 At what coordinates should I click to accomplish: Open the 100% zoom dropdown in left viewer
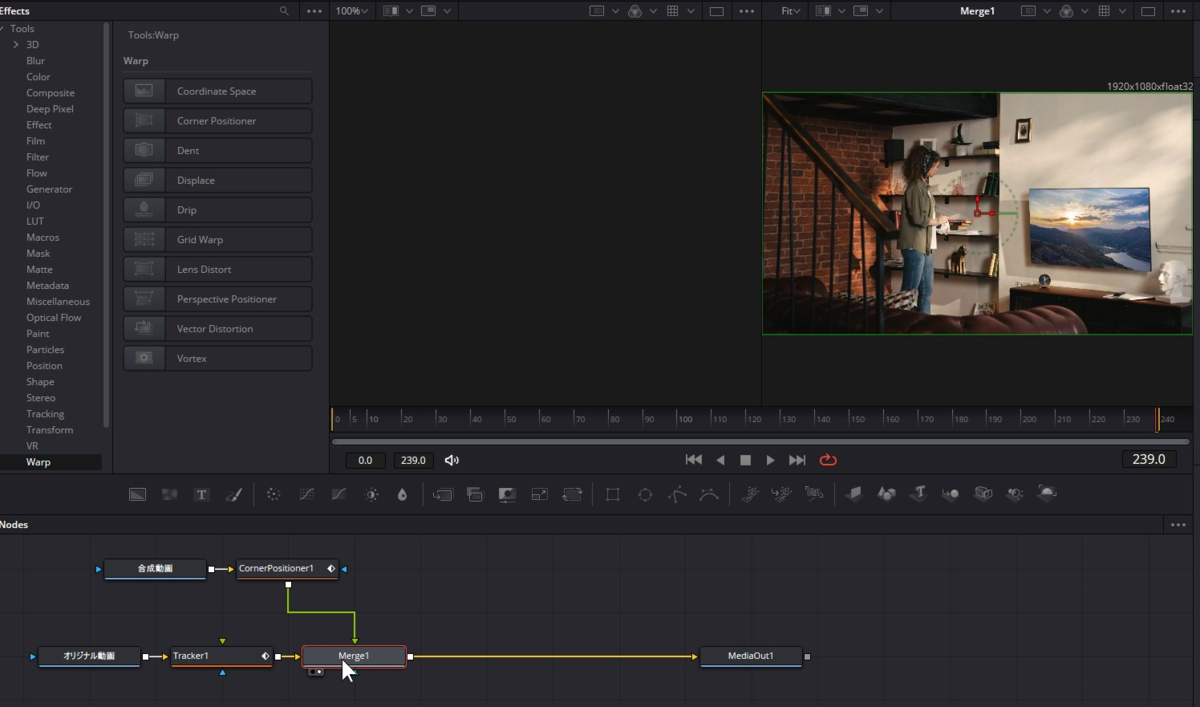351,11
